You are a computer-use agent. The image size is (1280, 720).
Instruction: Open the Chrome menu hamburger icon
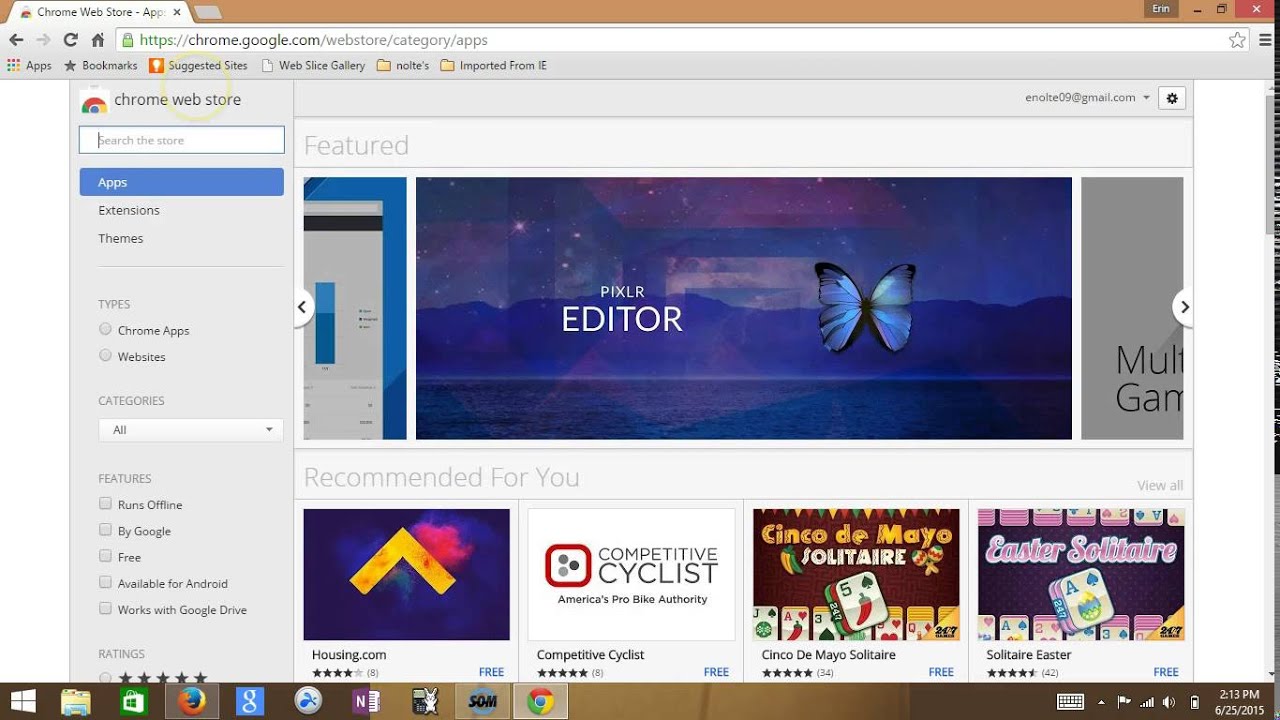(x=1264, y=40)
